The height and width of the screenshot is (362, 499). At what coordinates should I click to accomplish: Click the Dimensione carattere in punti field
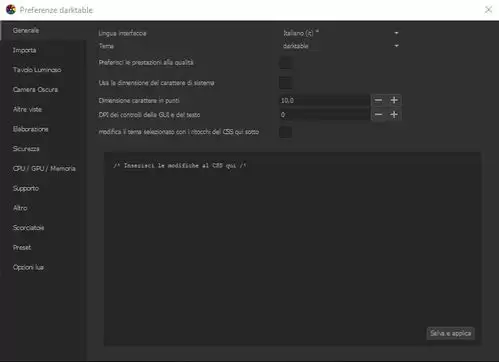[325, 100]
